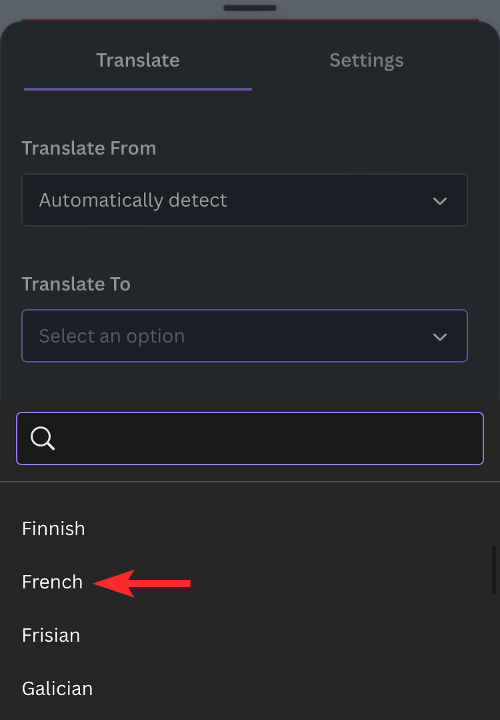Open the Select an option dropdown

(245, 336)
